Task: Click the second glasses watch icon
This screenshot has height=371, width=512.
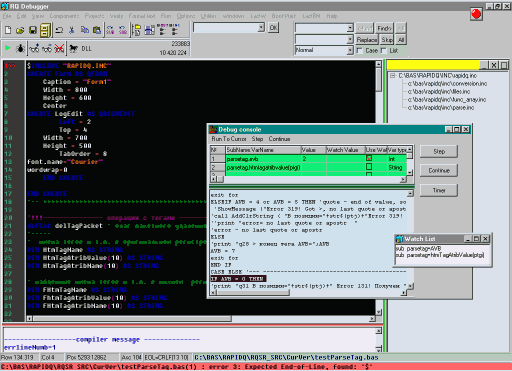Action: click(47, 49)
